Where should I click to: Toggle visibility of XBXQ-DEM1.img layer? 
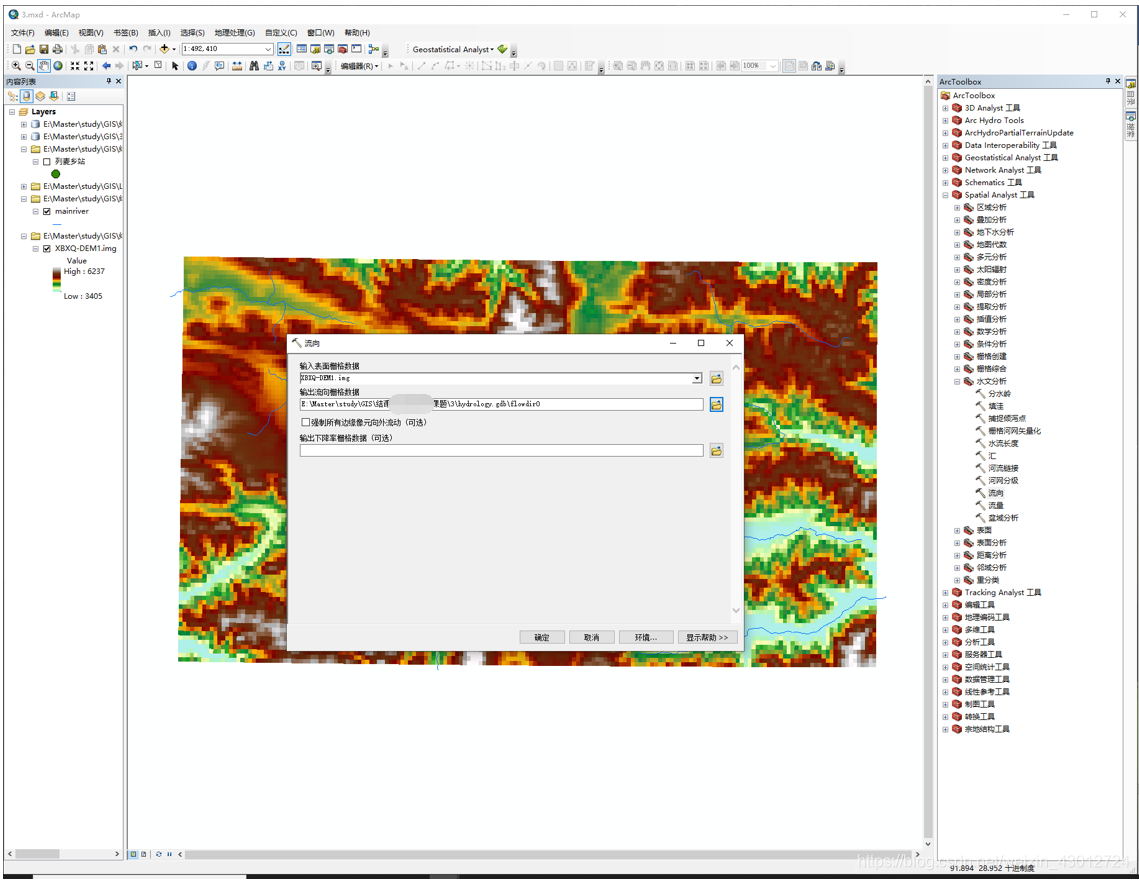pyautogui.click(x=46, y=249)
